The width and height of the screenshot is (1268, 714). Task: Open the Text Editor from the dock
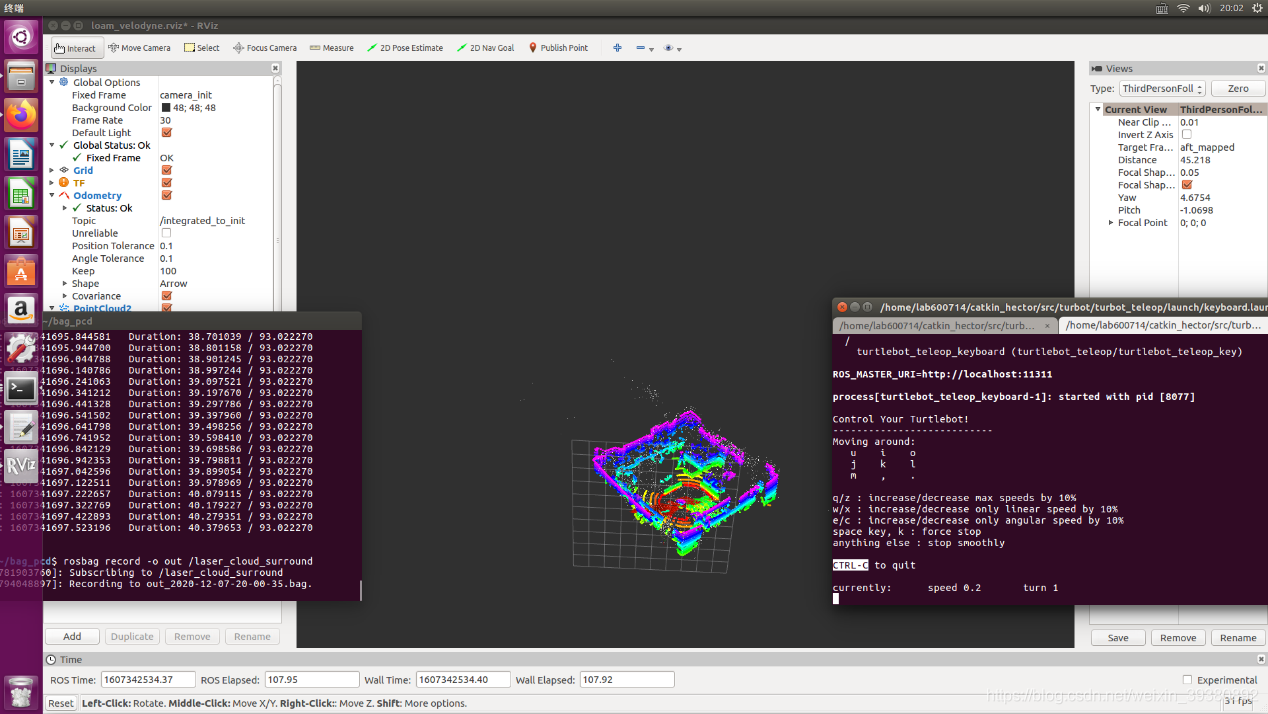20,427
